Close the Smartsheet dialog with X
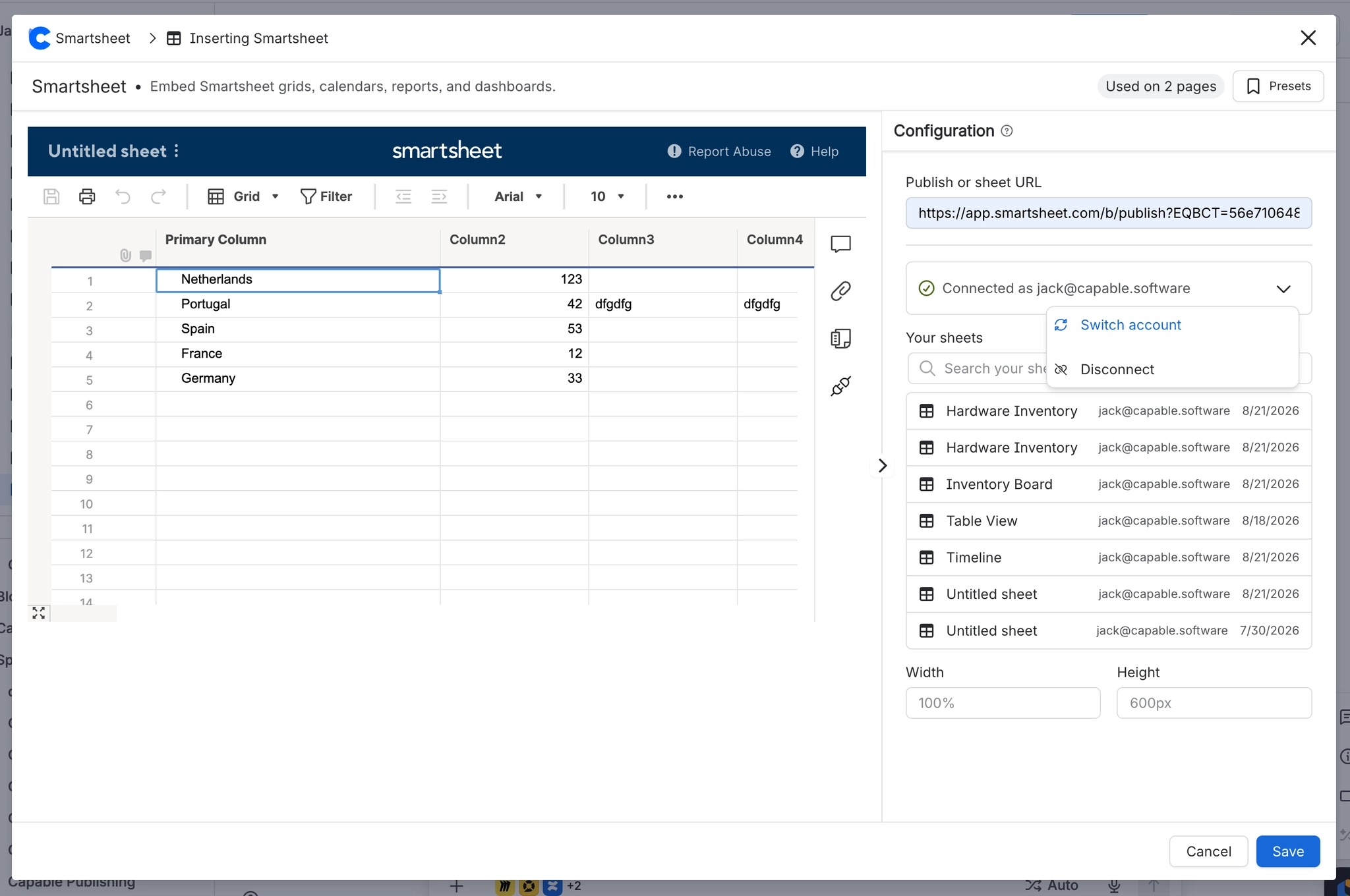 pos(1308,38)
